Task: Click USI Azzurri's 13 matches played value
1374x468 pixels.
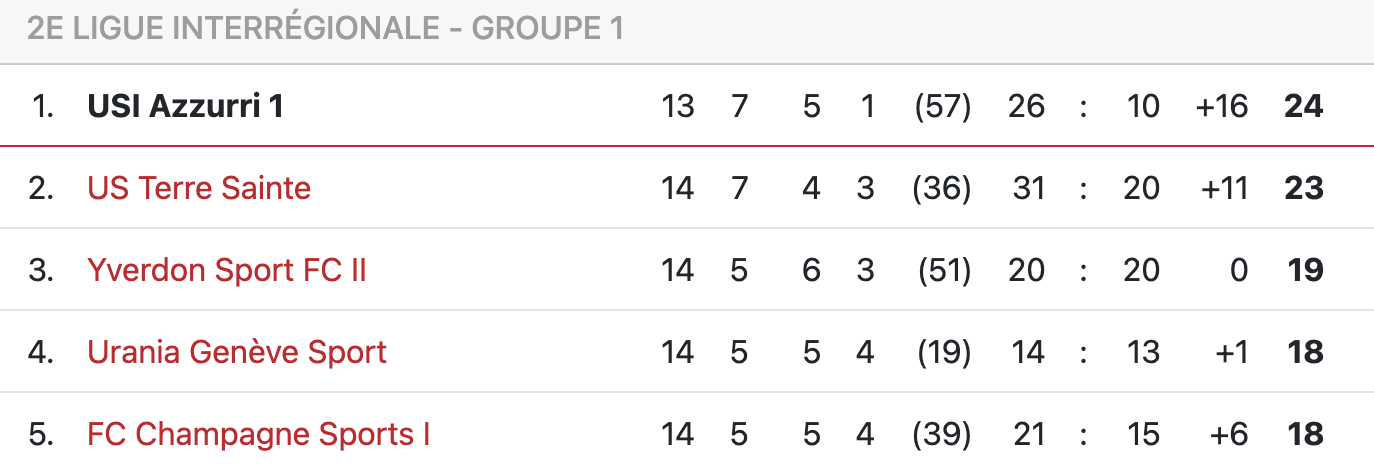Action: [677, 106]
